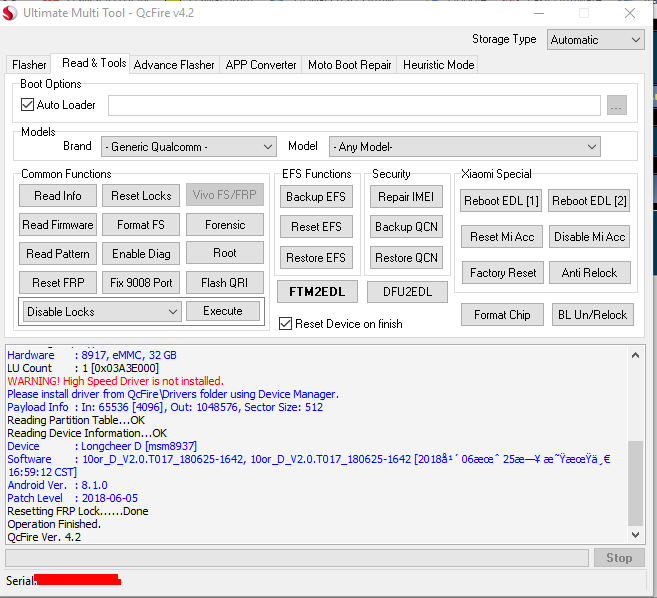The image size is (657, 598).
Task: Click the bottom progress bar
Action: click(297, 558)
